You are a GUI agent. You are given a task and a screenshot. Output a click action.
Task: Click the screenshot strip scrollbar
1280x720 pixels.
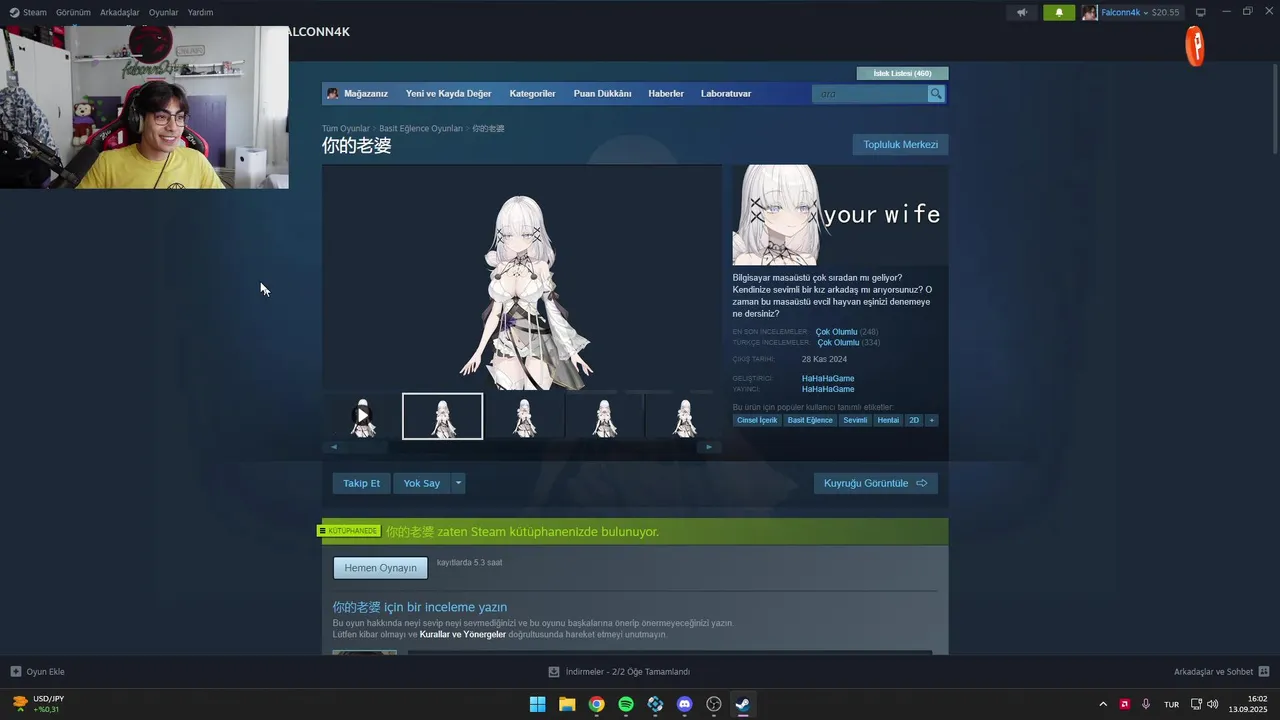click(521, 447)
